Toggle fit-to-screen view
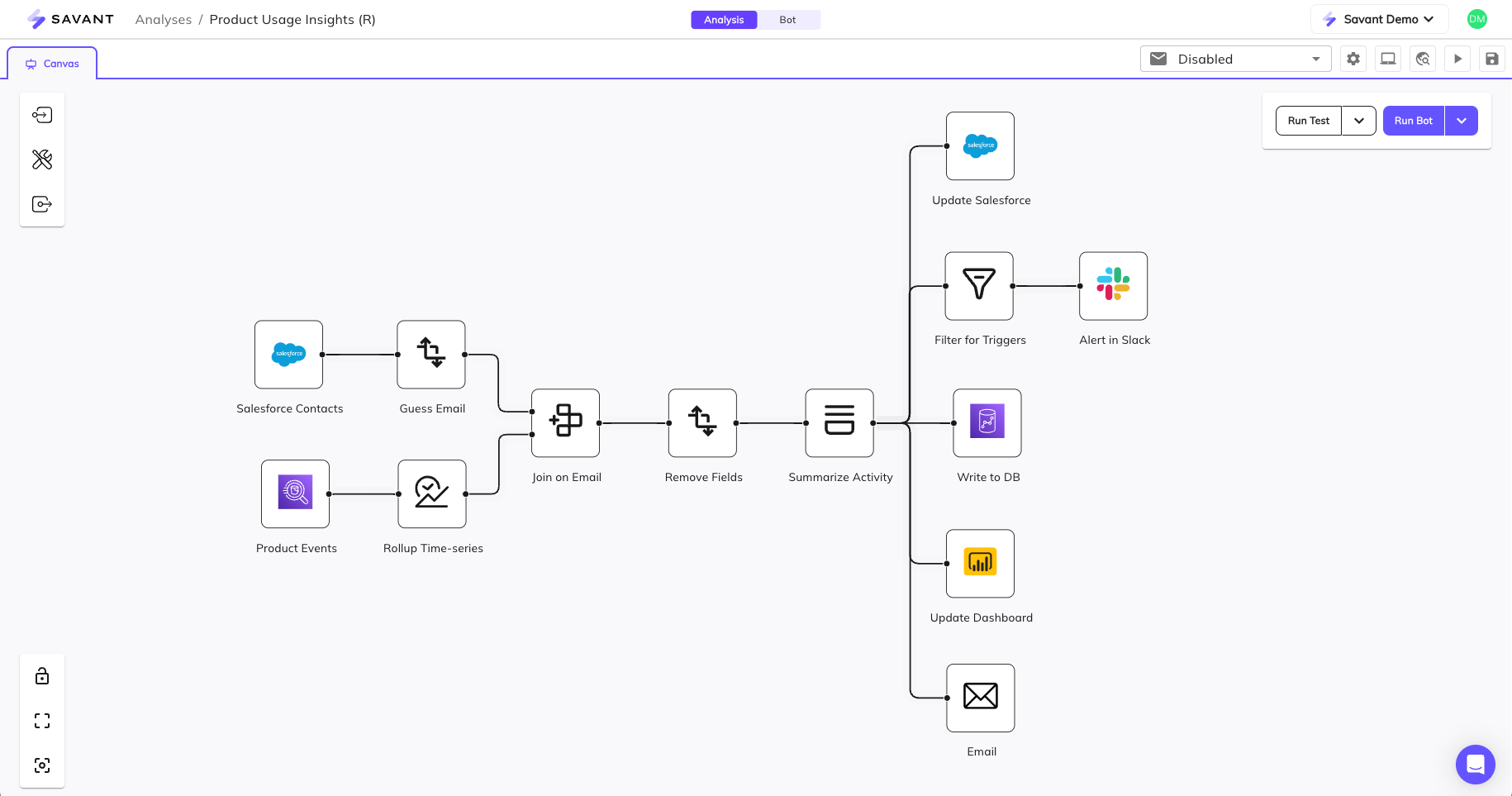The image size is (1512, 796). (41, 720)
